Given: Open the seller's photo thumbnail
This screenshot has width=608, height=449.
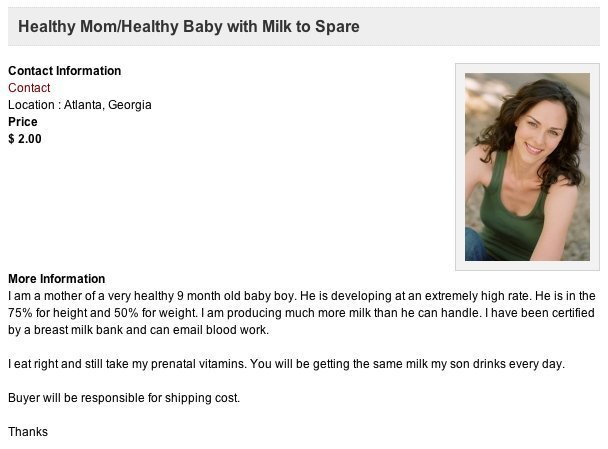Looking at the screenshot, I should tap(527, 167).
